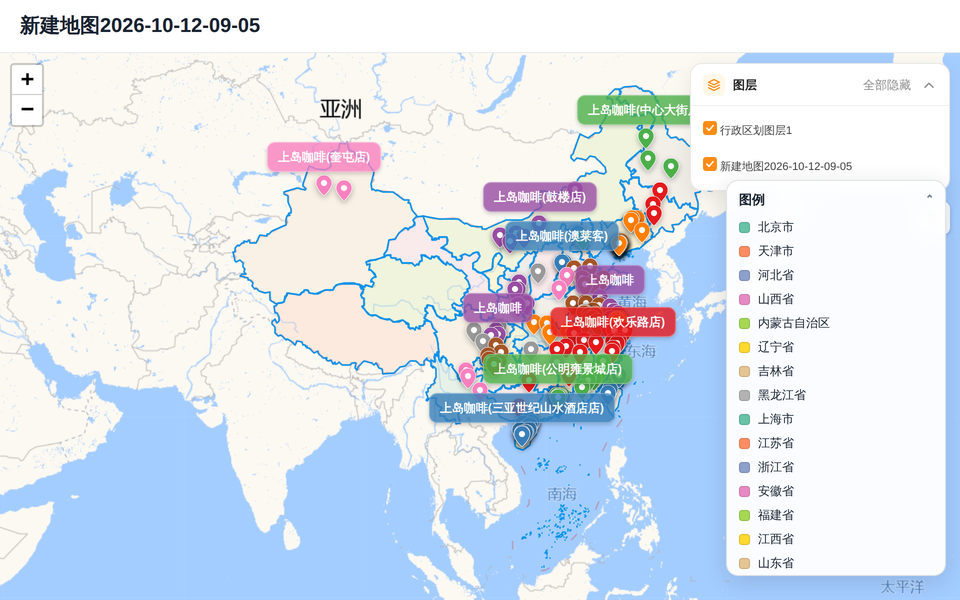Click the 福建省 legend entry

pos(767,515)
